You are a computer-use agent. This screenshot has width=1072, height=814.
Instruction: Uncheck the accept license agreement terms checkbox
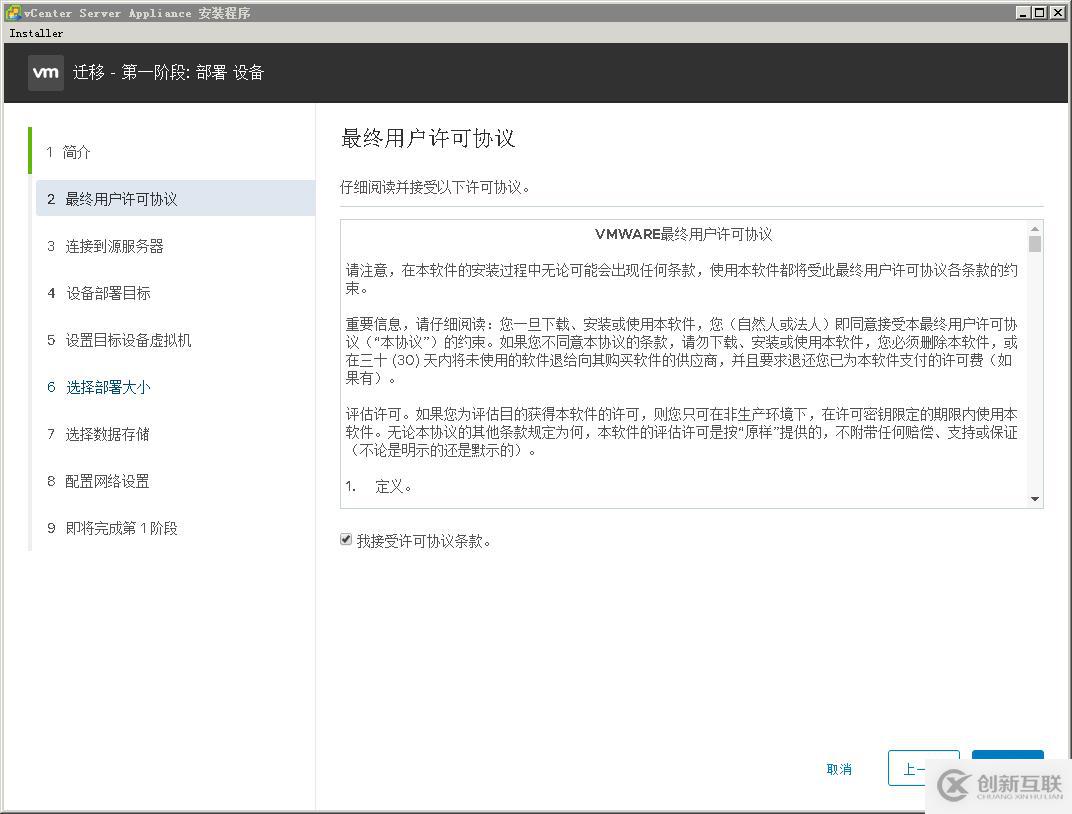(346, 540)
